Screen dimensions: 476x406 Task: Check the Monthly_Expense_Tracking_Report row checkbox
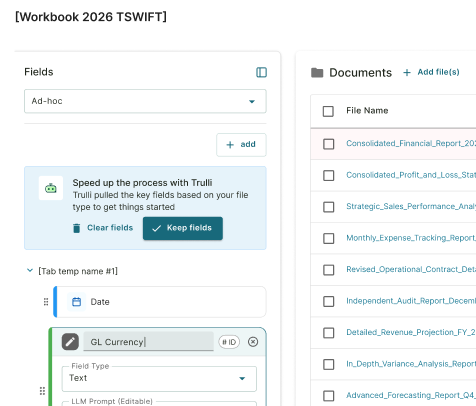(329, 238)
